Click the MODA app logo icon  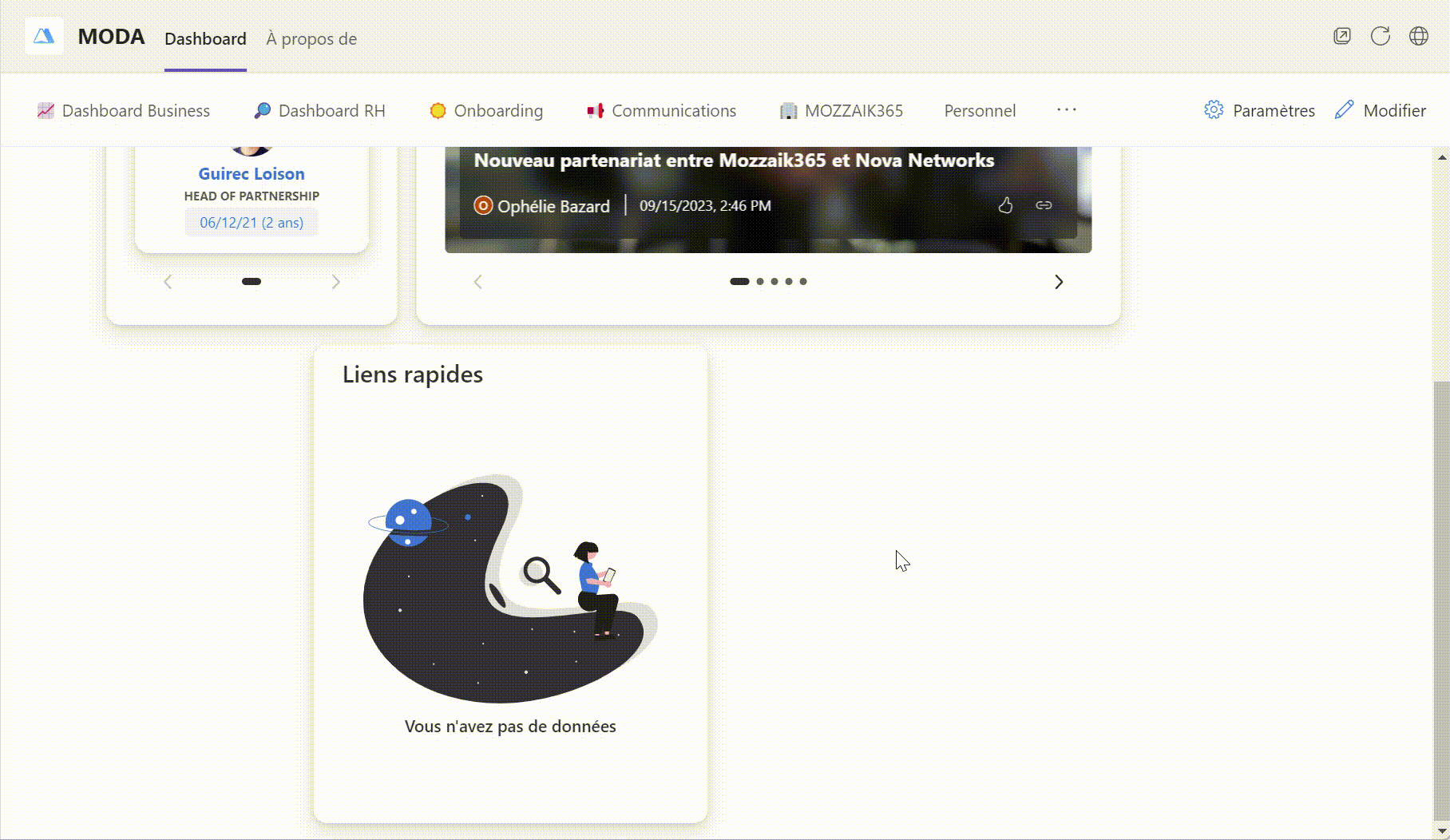pos(44,37)
